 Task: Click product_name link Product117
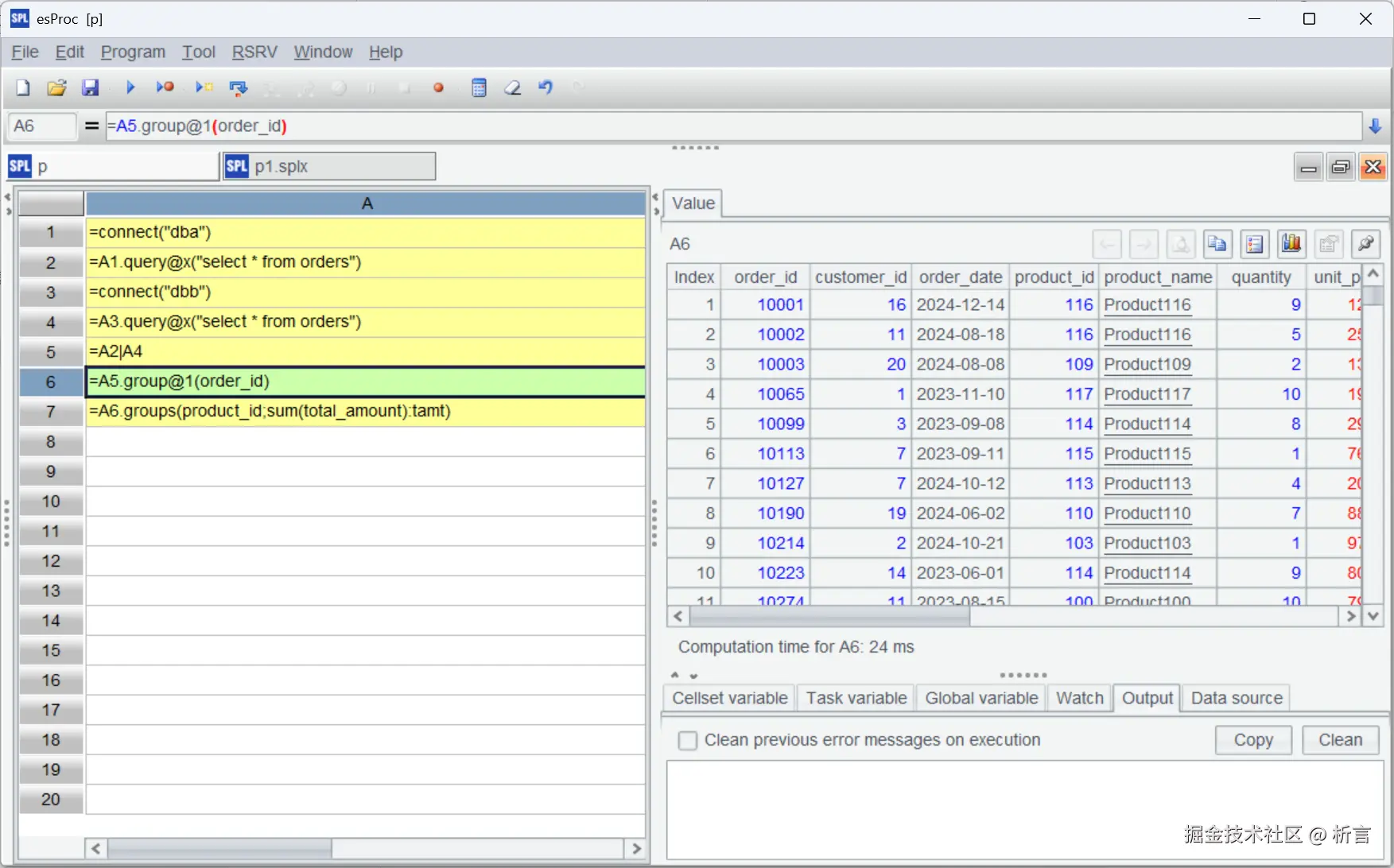tap(1147, 394)
